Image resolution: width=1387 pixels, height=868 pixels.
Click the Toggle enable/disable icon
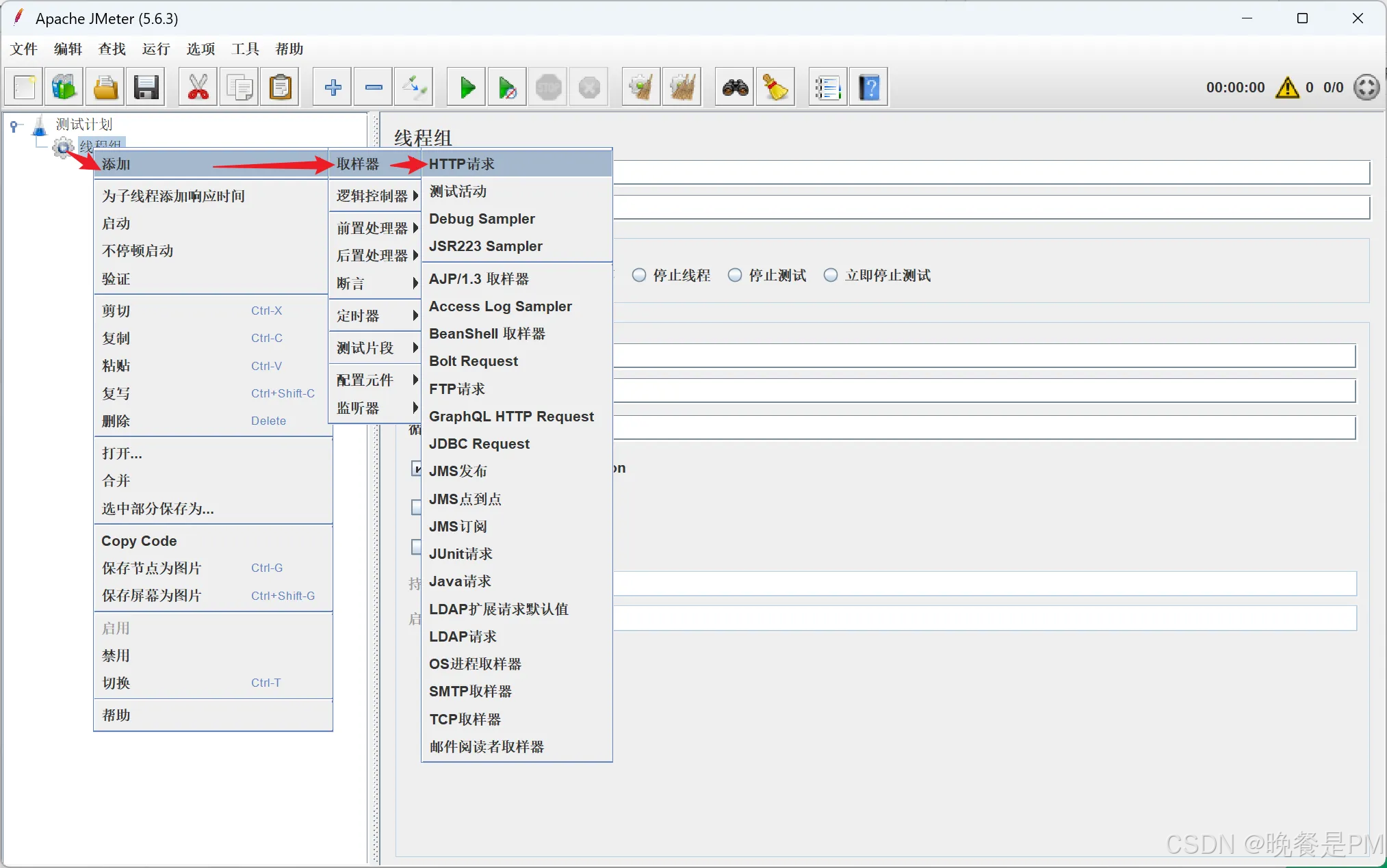415,87
